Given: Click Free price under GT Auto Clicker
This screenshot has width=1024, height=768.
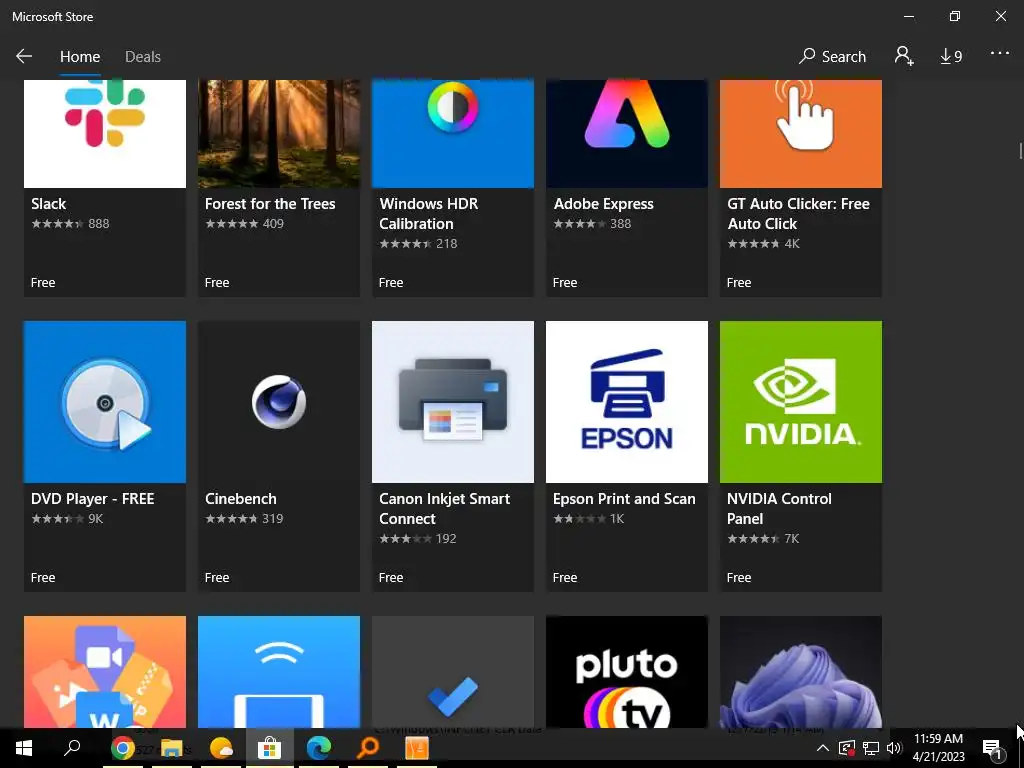Looking at the screenshot, I should (739, 283).
